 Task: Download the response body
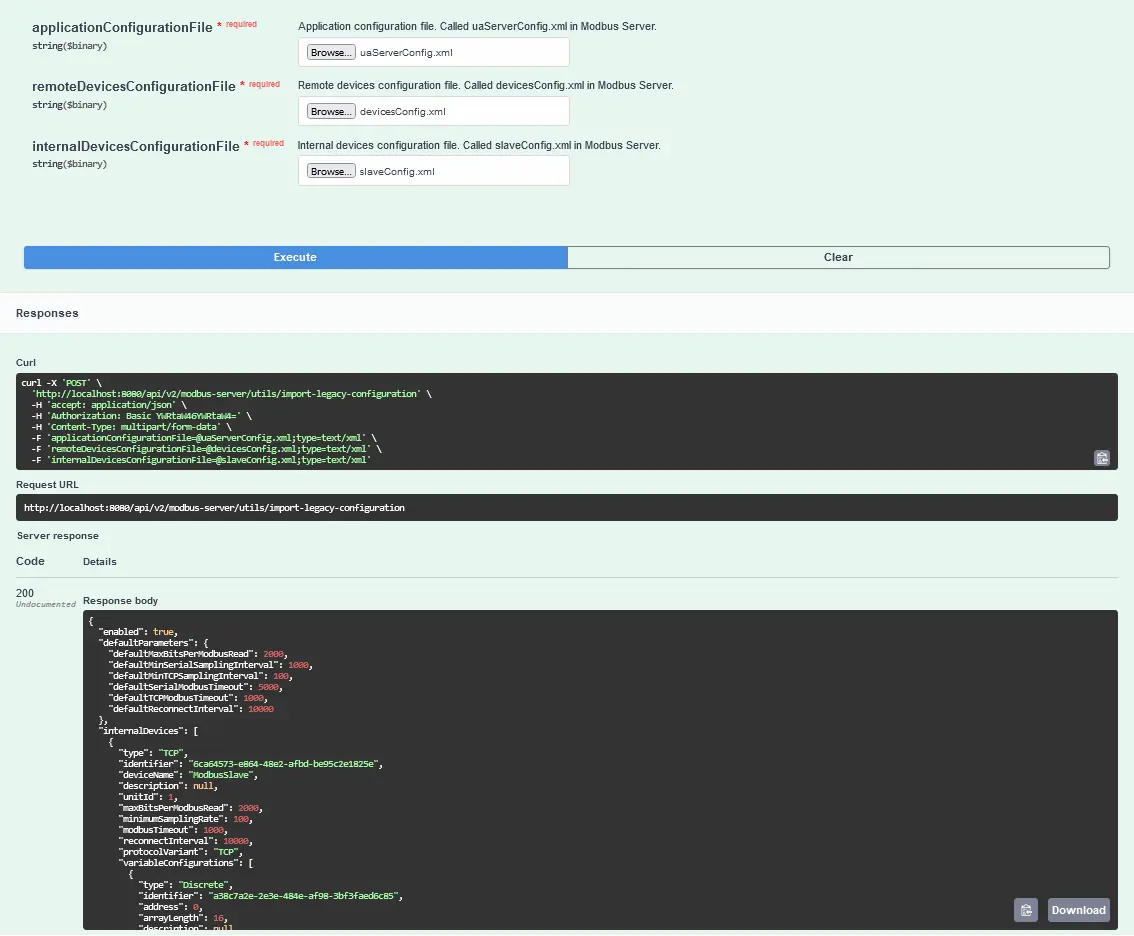point(1078,910)
